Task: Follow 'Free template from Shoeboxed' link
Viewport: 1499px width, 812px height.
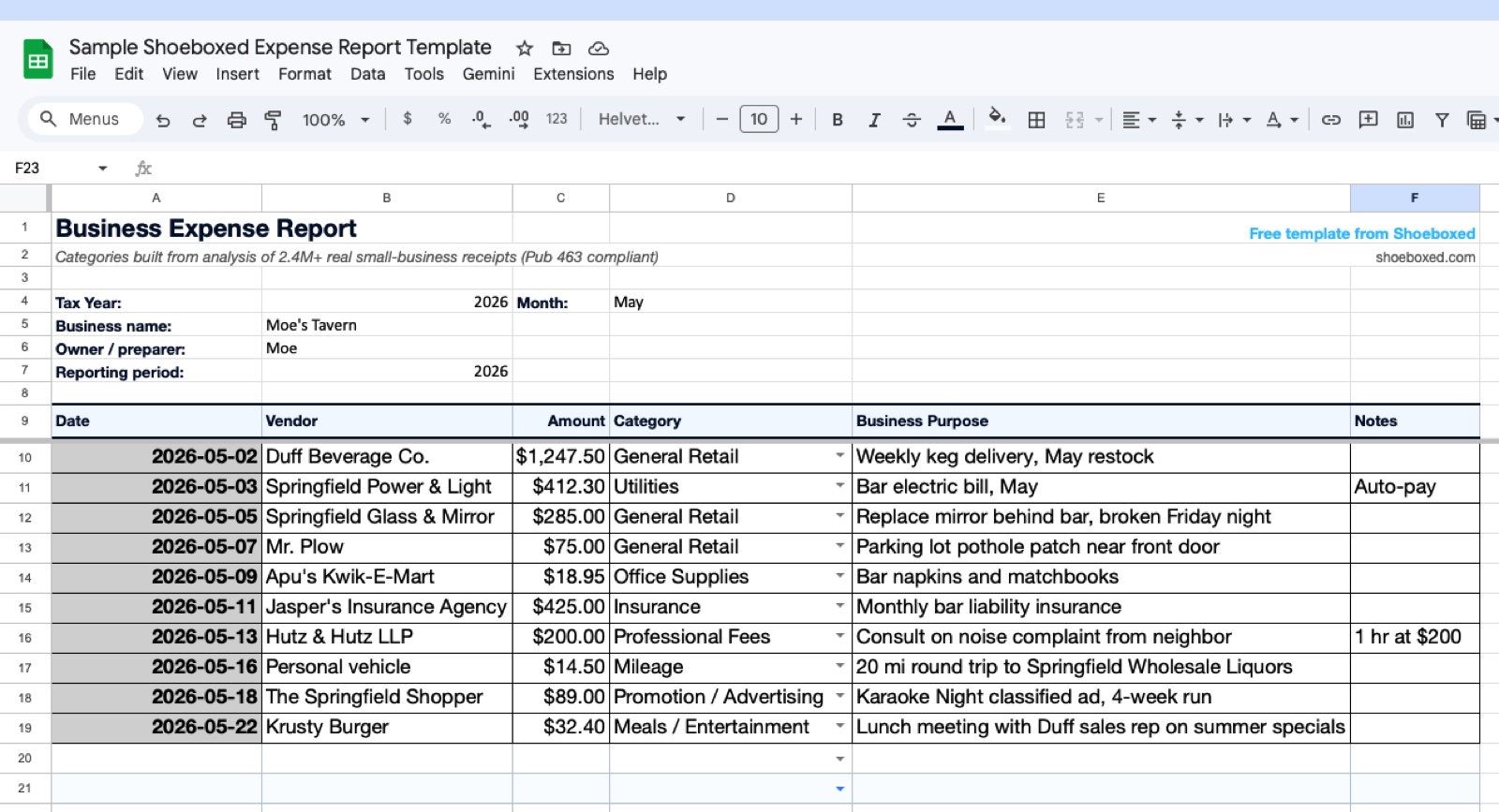Action: pos(1362,233)
